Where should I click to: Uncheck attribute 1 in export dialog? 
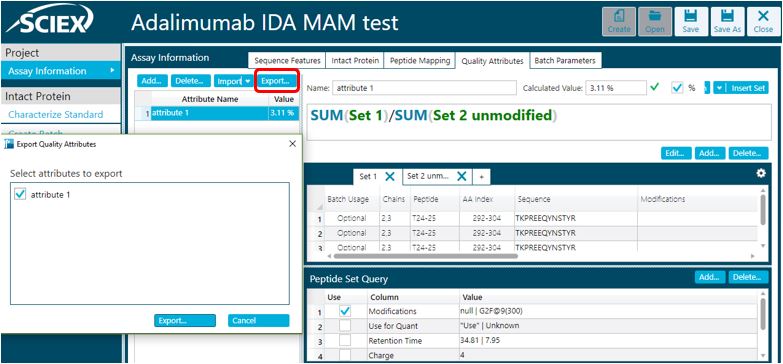(x=20, y=195)
